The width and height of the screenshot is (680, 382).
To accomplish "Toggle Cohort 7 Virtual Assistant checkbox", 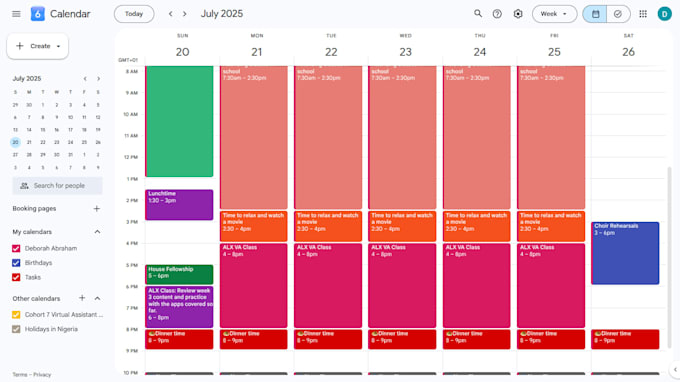I will [16, 315].
